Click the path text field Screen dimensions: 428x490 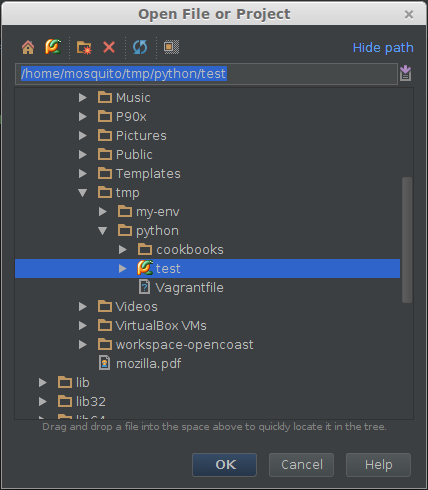click(x=206, y=74)
